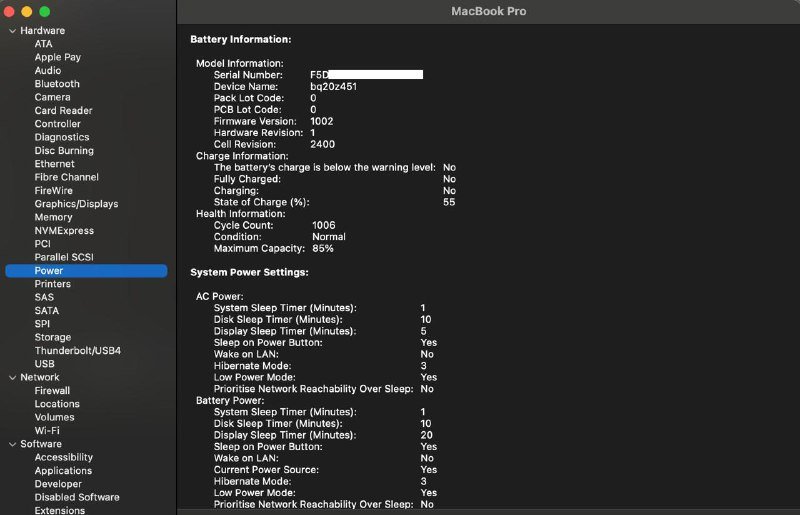Select ATA in the sidebar
This screenshot has width=800, height=515.
43,44
